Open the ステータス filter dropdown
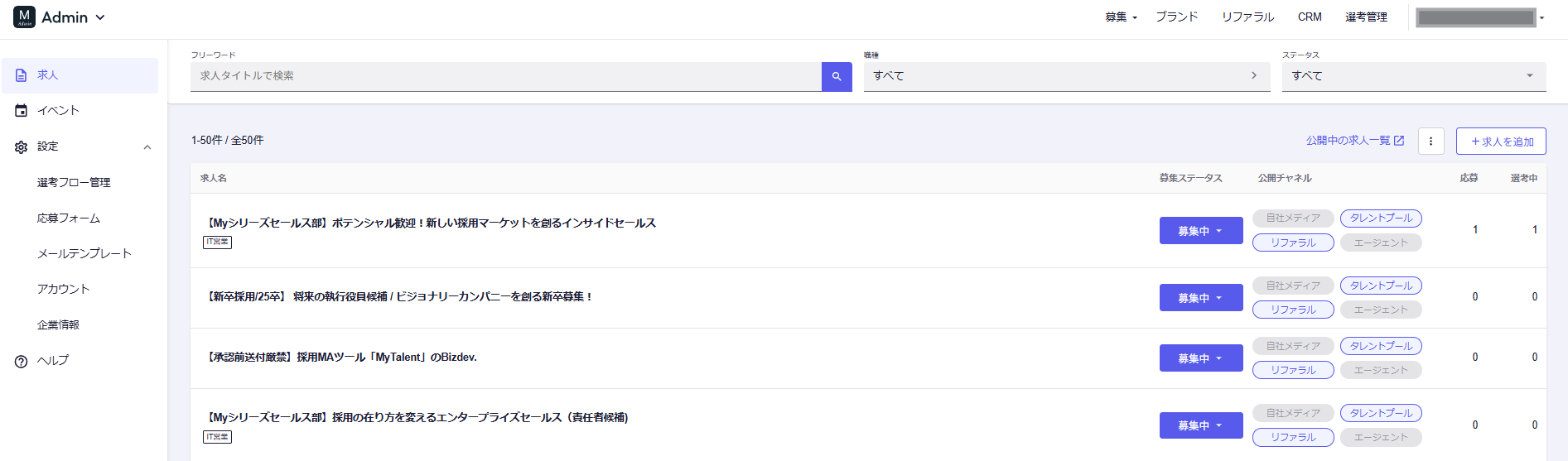1568x461 pixels. (x=1413, y=76)
